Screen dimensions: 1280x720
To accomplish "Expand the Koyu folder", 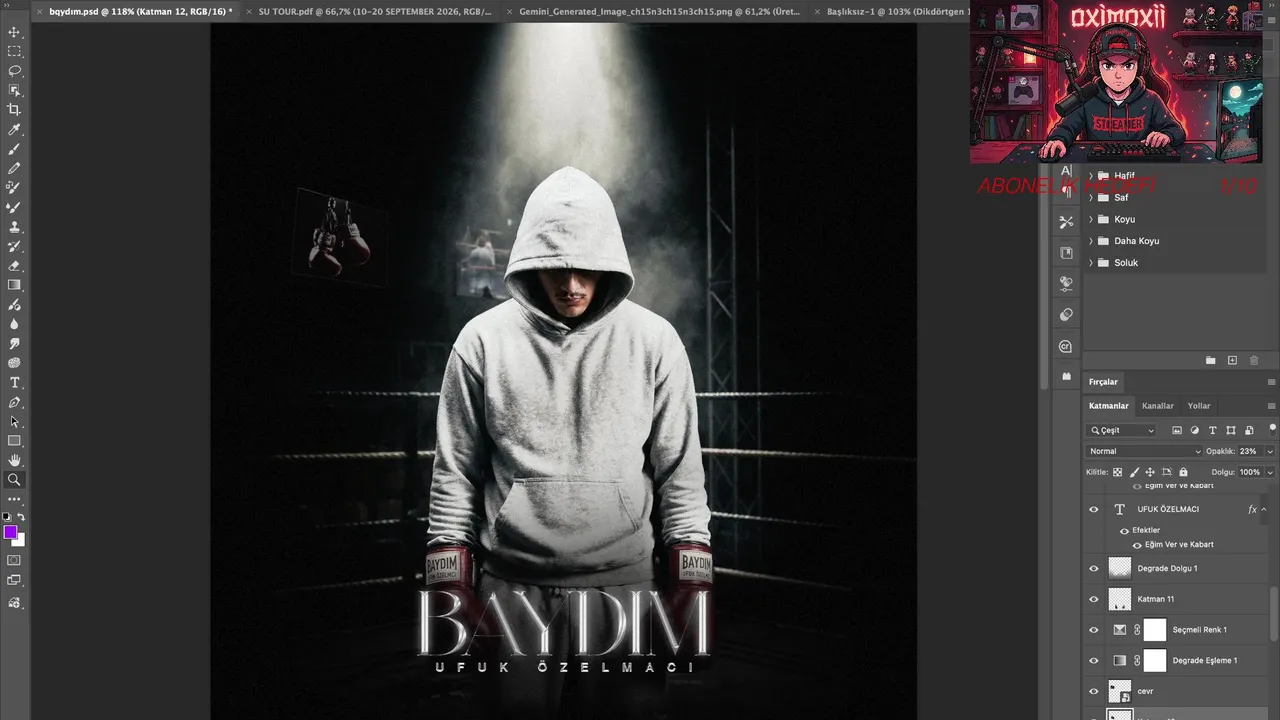I will pos(1091,219).
